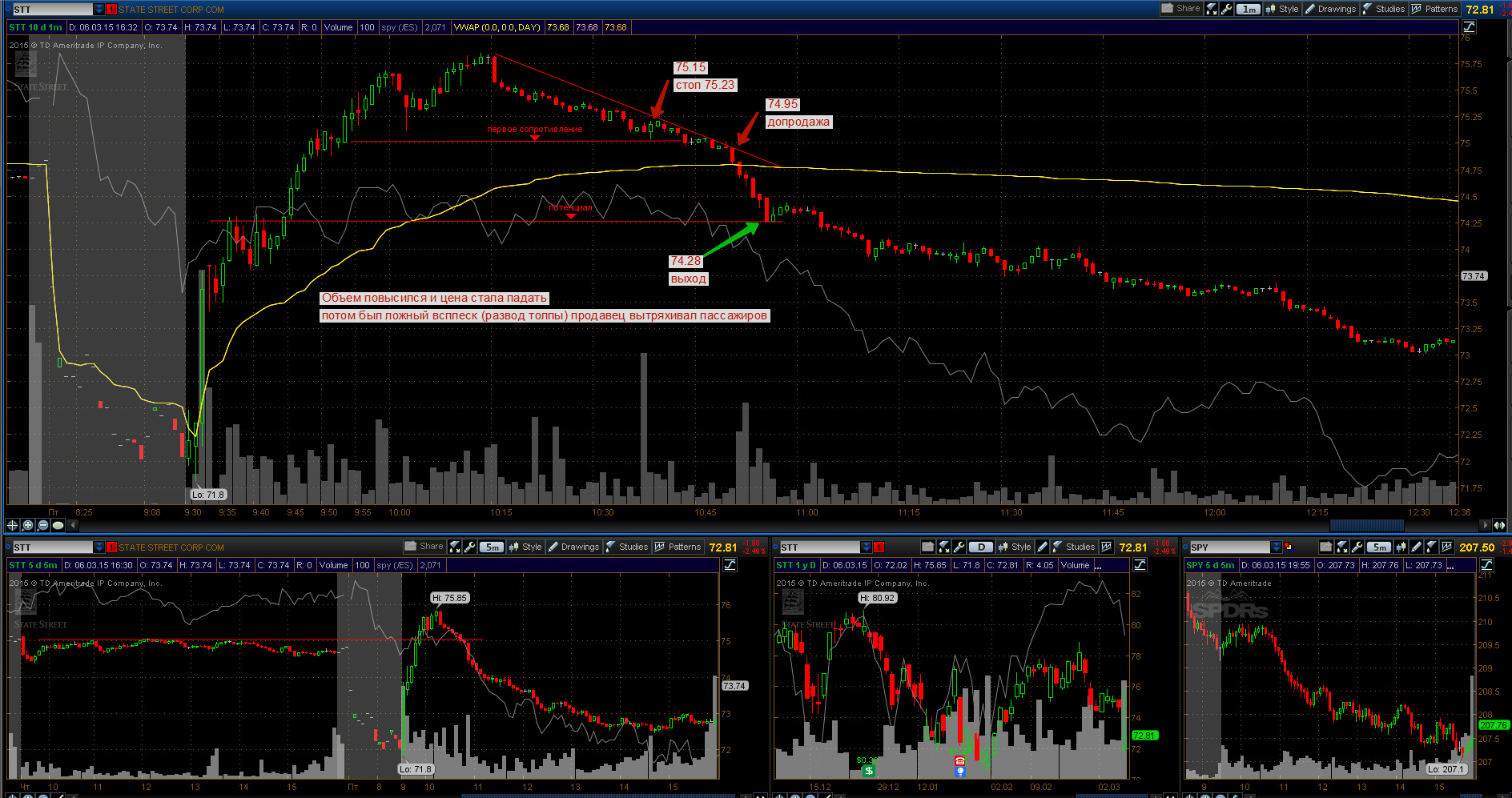The height and width of the screenshot is (798, 1512).
Task: Click studies flask icon in SPY chart
Action: tap(1431, 547)
